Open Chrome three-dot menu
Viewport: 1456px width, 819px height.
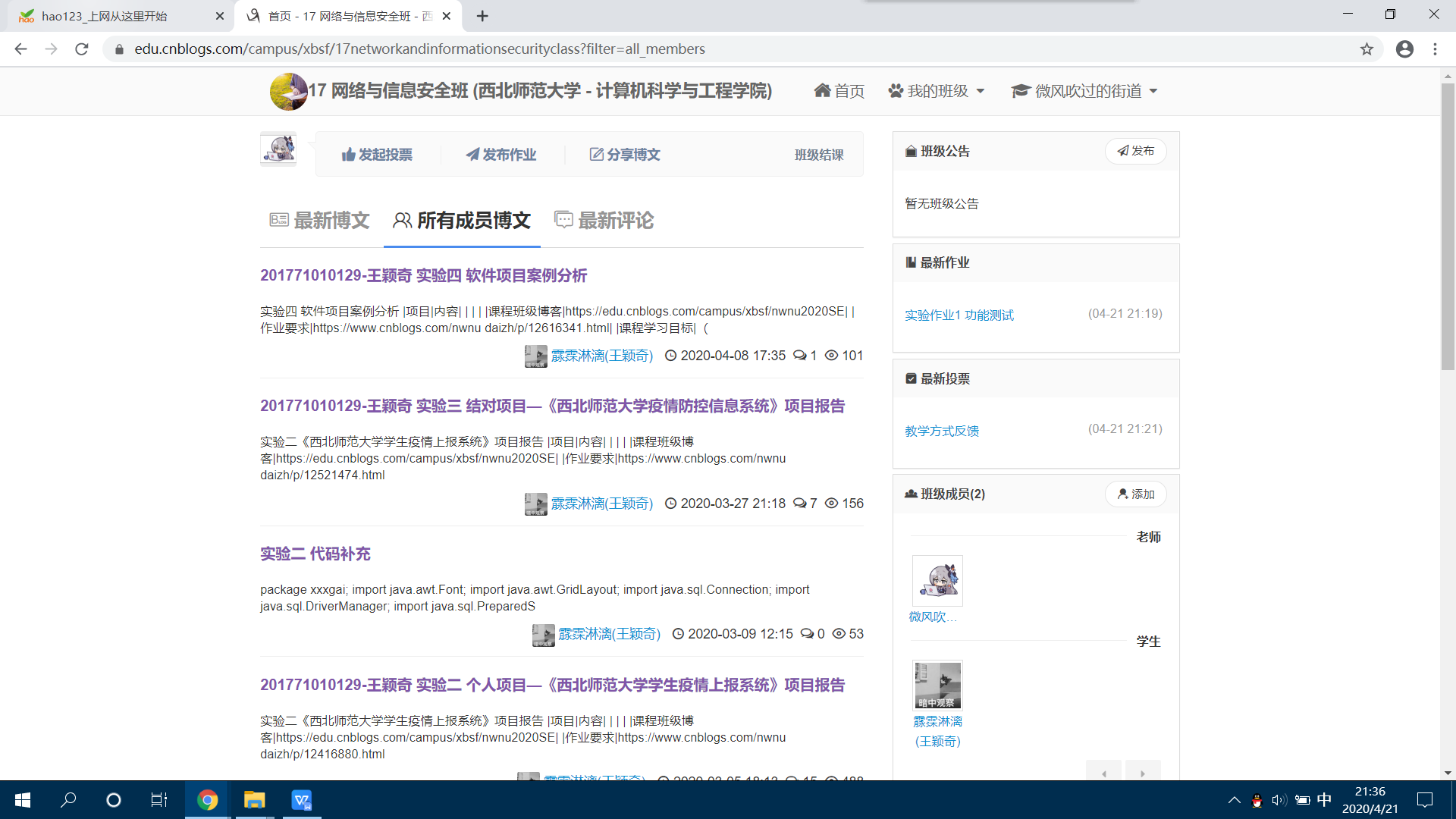pyautogui.click(x=1435, y=49)
